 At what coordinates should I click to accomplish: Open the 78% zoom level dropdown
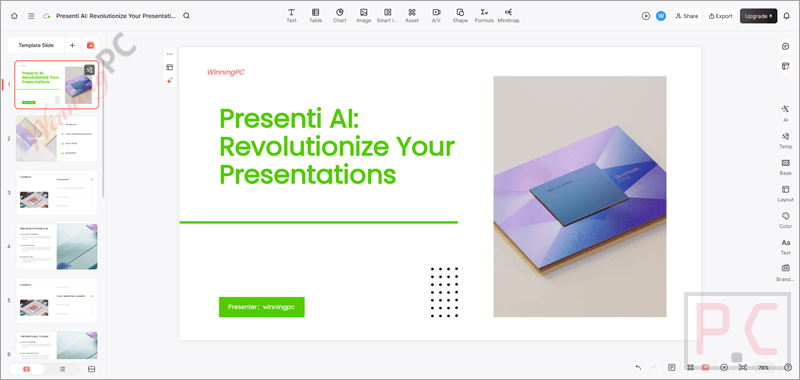click(763, 367)
